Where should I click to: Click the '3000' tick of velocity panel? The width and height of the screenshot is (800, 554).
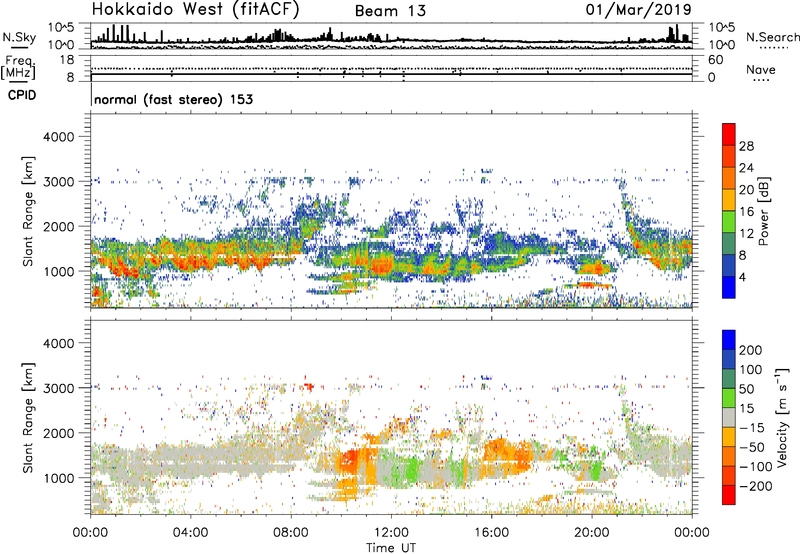tap(59, 388)
